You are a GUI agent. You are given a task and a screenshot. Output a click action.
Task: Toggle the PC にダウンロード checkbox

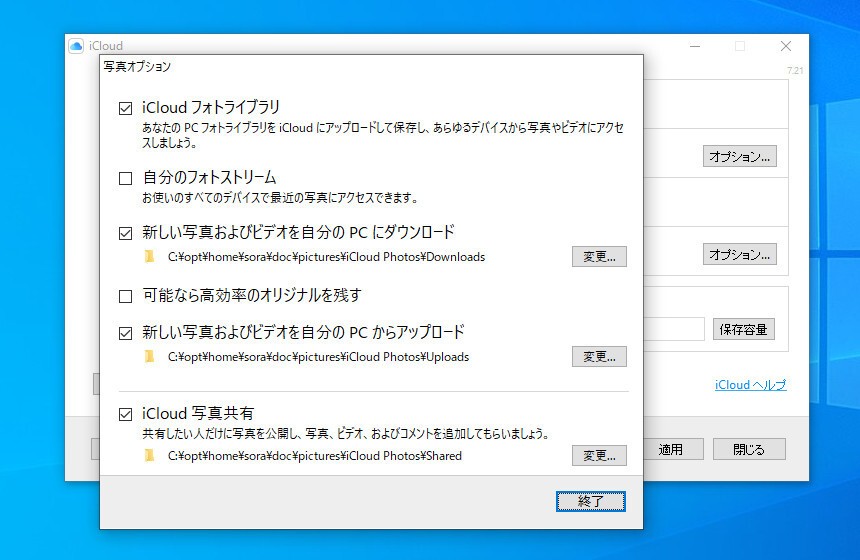pos(126,233)
